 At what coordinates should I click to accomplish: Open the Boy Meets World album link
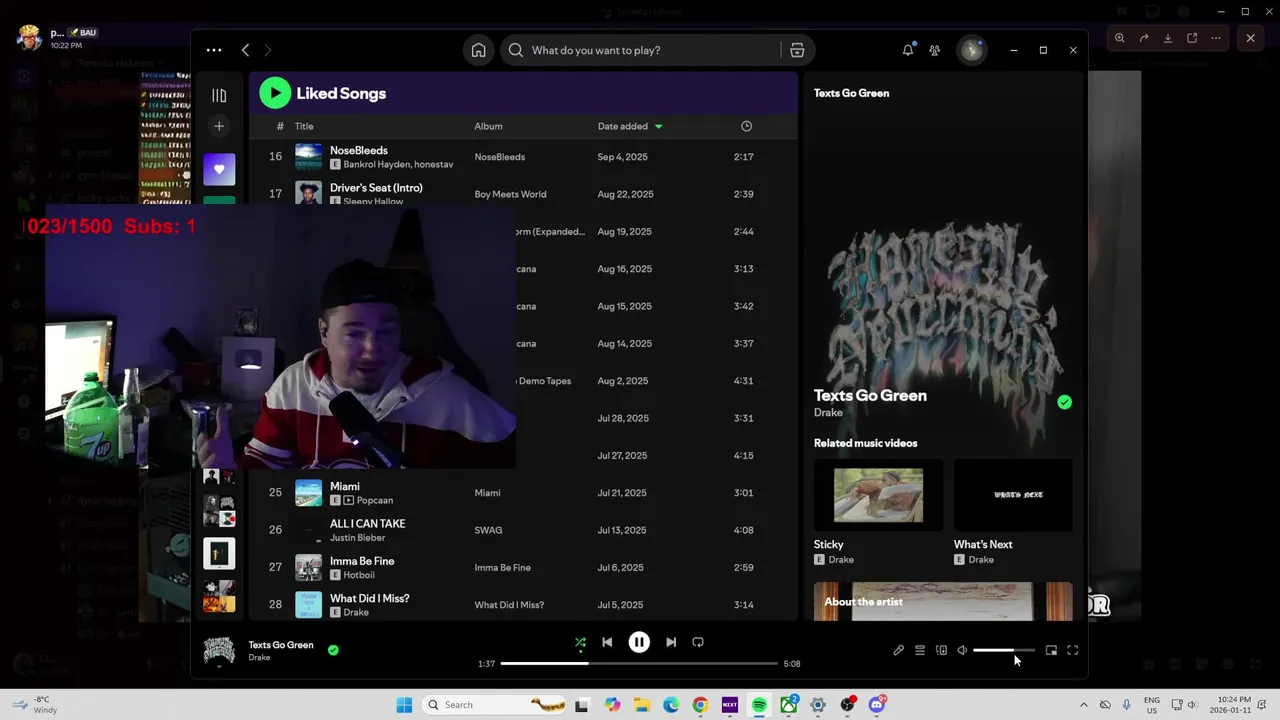(510, 194)
